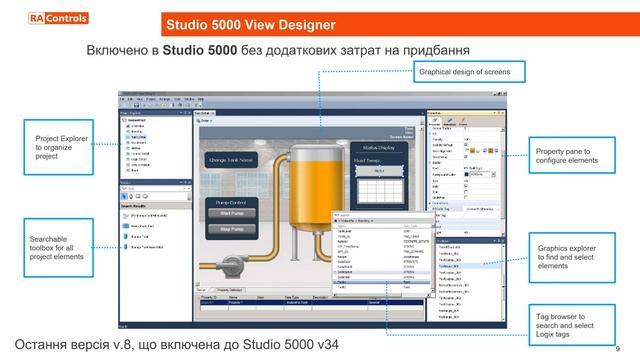Click the background color hex value field
The image size is (640, 360).
coord(480,174)
